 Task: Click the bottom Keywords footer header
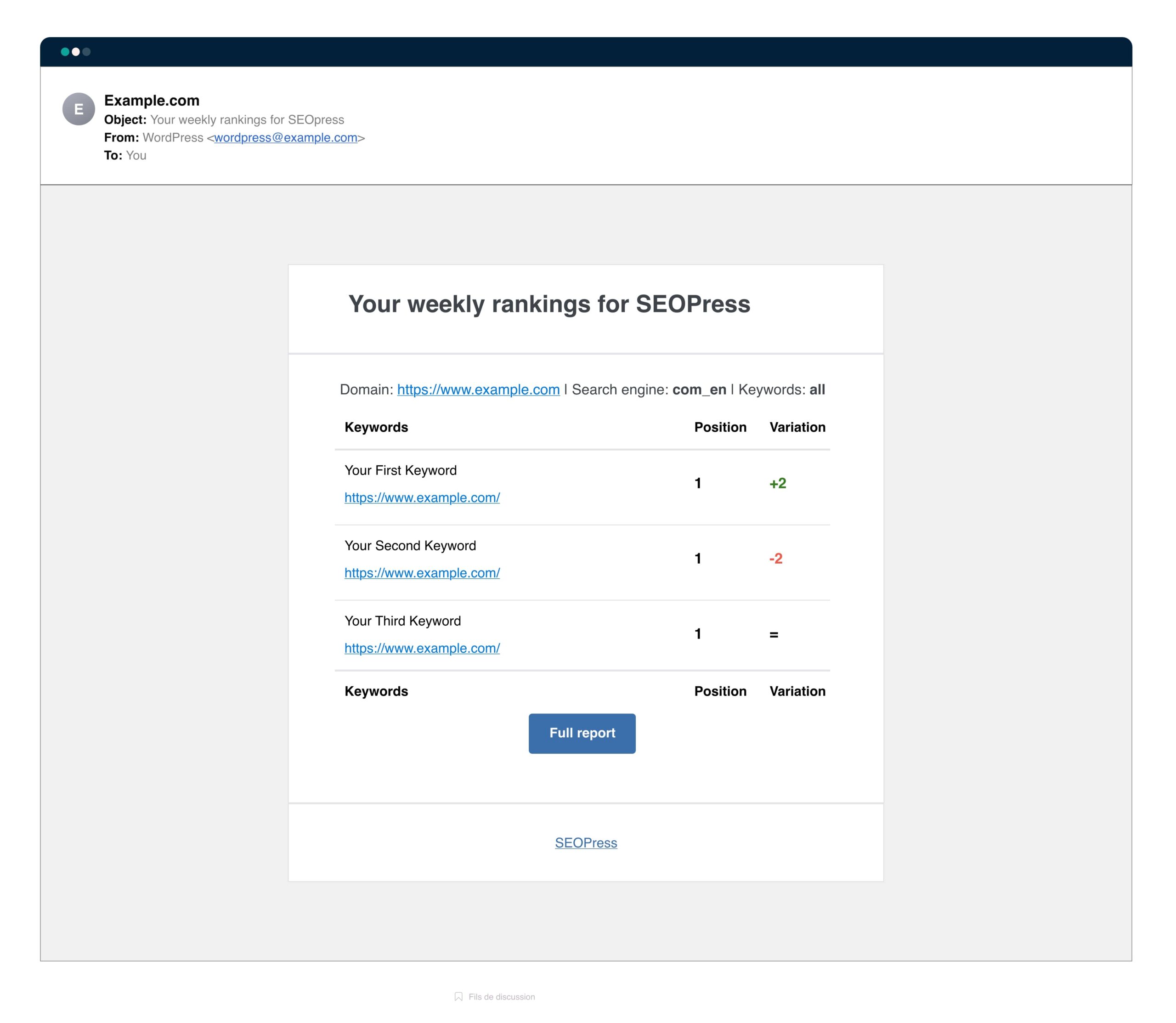click(376, 691)
